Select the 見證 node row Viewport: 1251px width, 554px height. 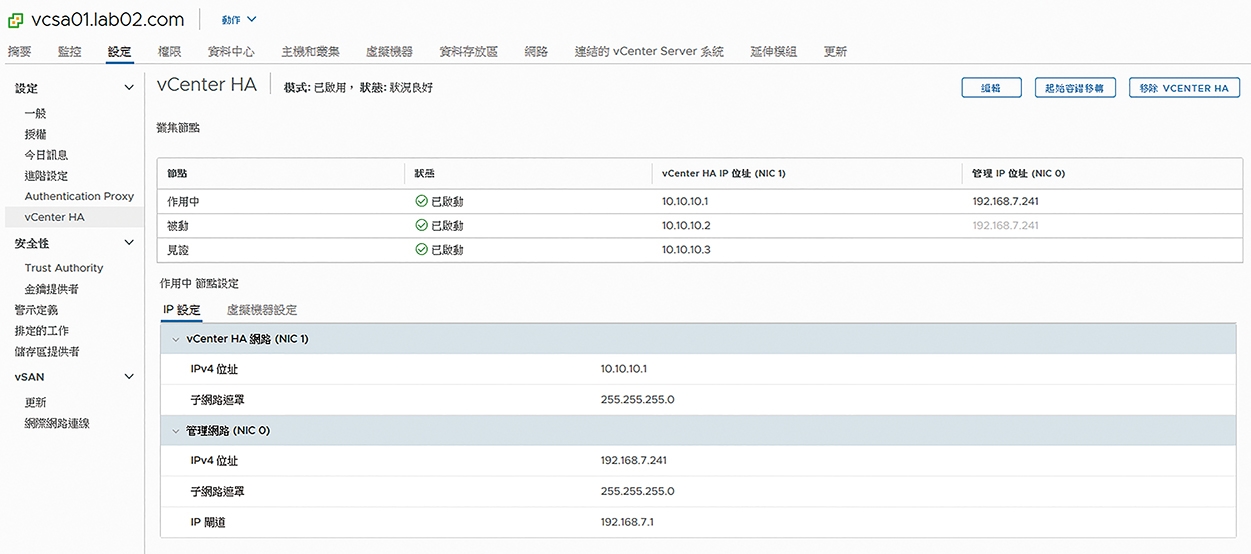pyautogui.click(x=700, y=249)
